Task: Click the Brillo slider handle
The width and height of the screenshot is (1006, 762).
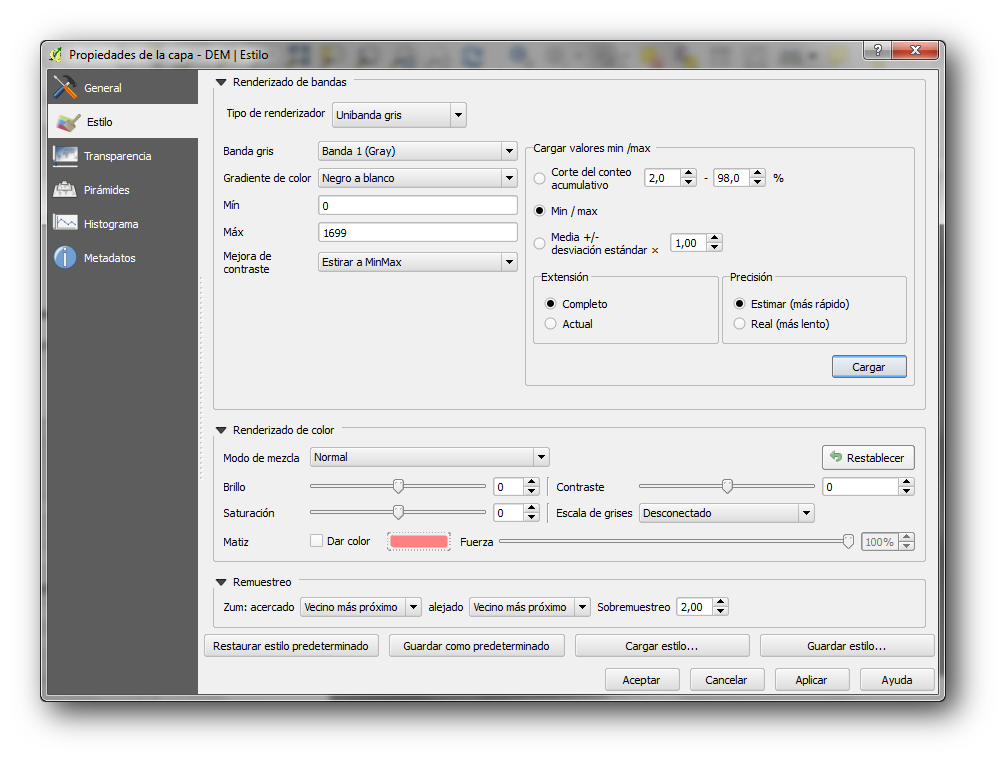Action: 398,486
